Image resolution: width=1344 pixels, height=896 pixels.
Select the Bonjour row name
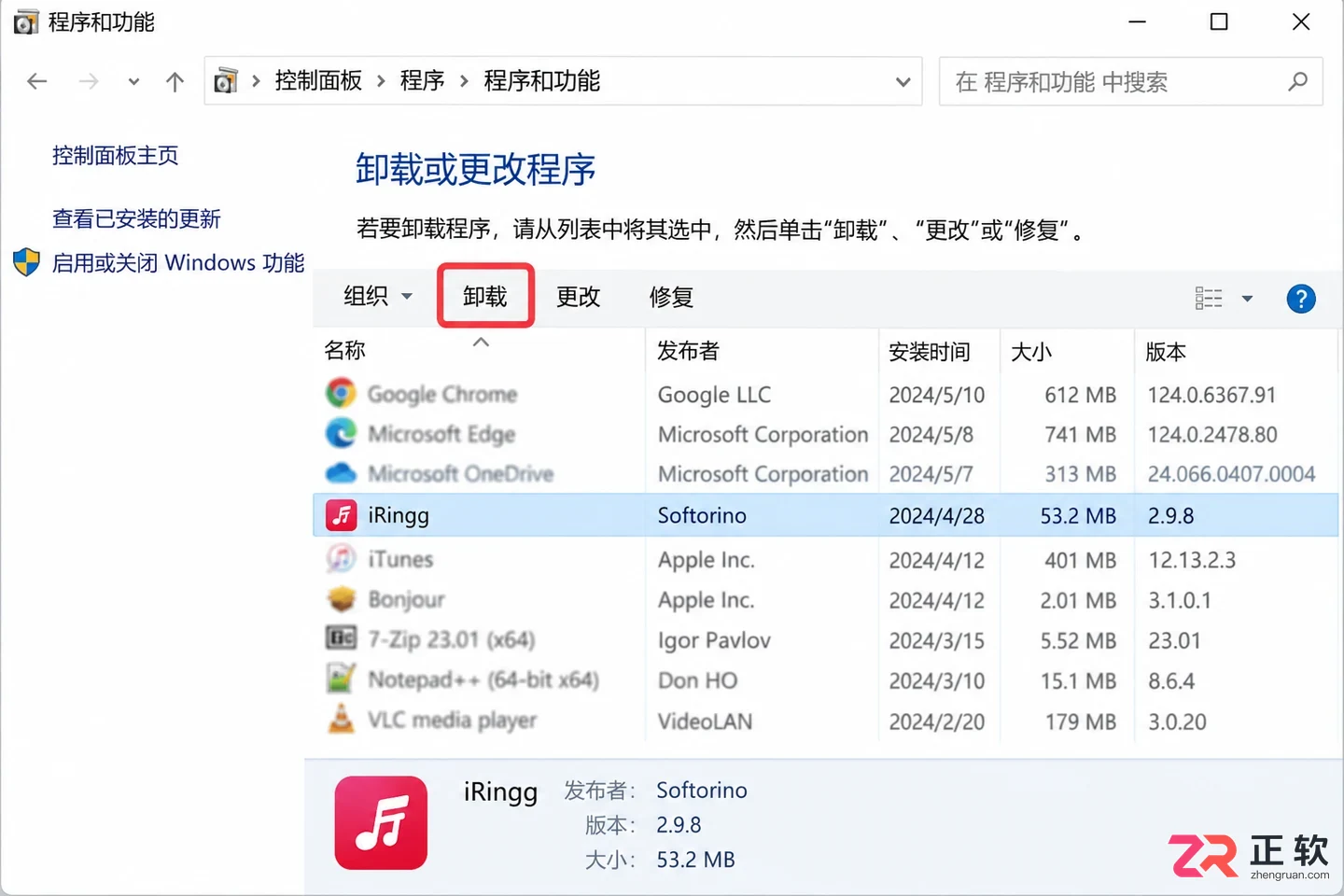click(x=406, y=599)
